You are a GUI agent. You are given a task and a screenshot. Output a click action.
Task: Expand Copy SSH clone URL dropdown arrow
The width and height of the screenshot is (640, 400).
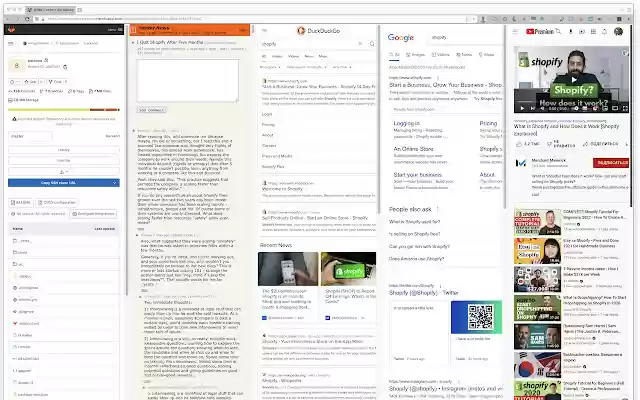pyautogui.click(x=114, y=183)
